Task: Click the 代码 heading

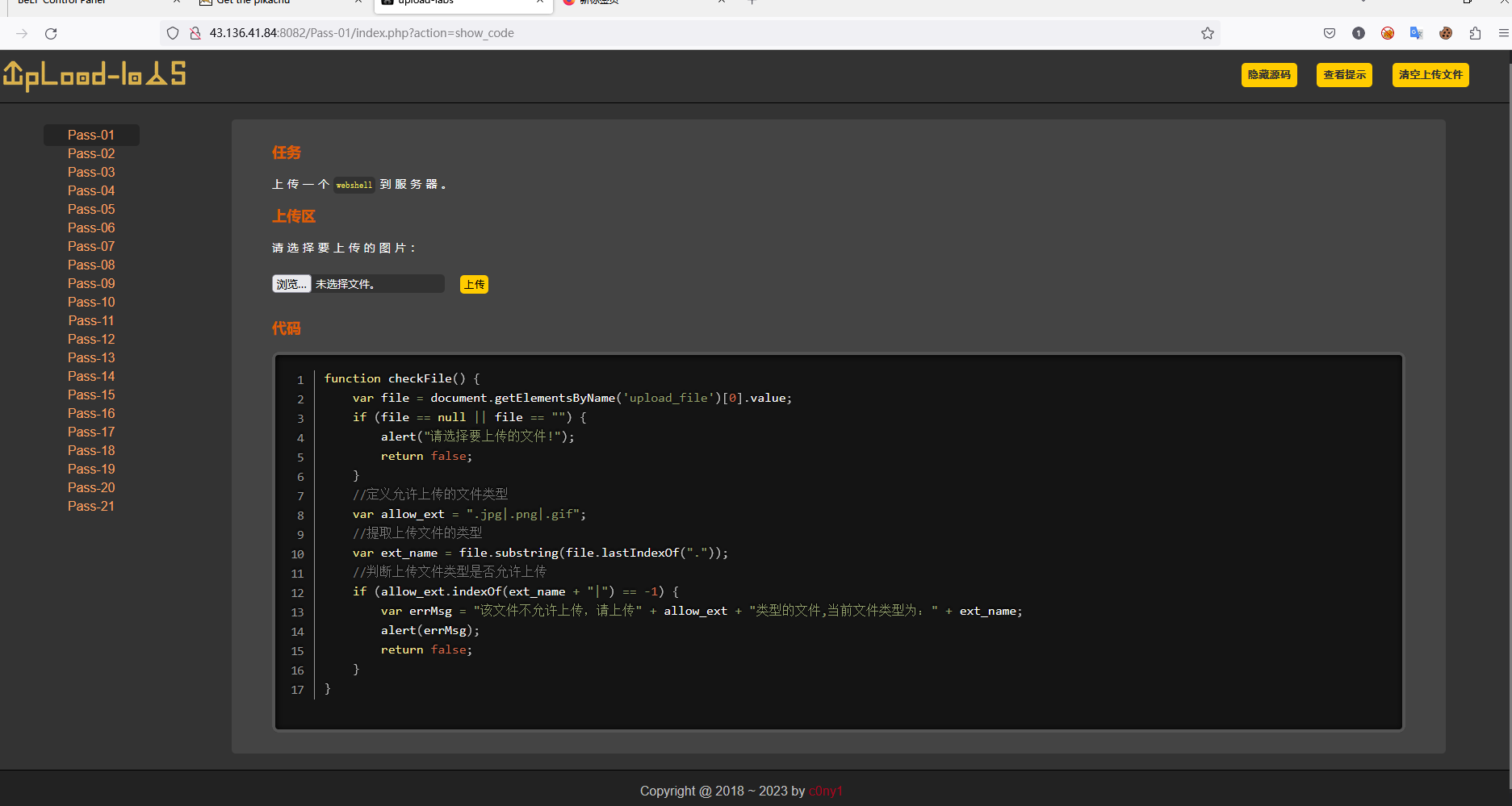Action: pyautogui.click(x=287, y=328)
